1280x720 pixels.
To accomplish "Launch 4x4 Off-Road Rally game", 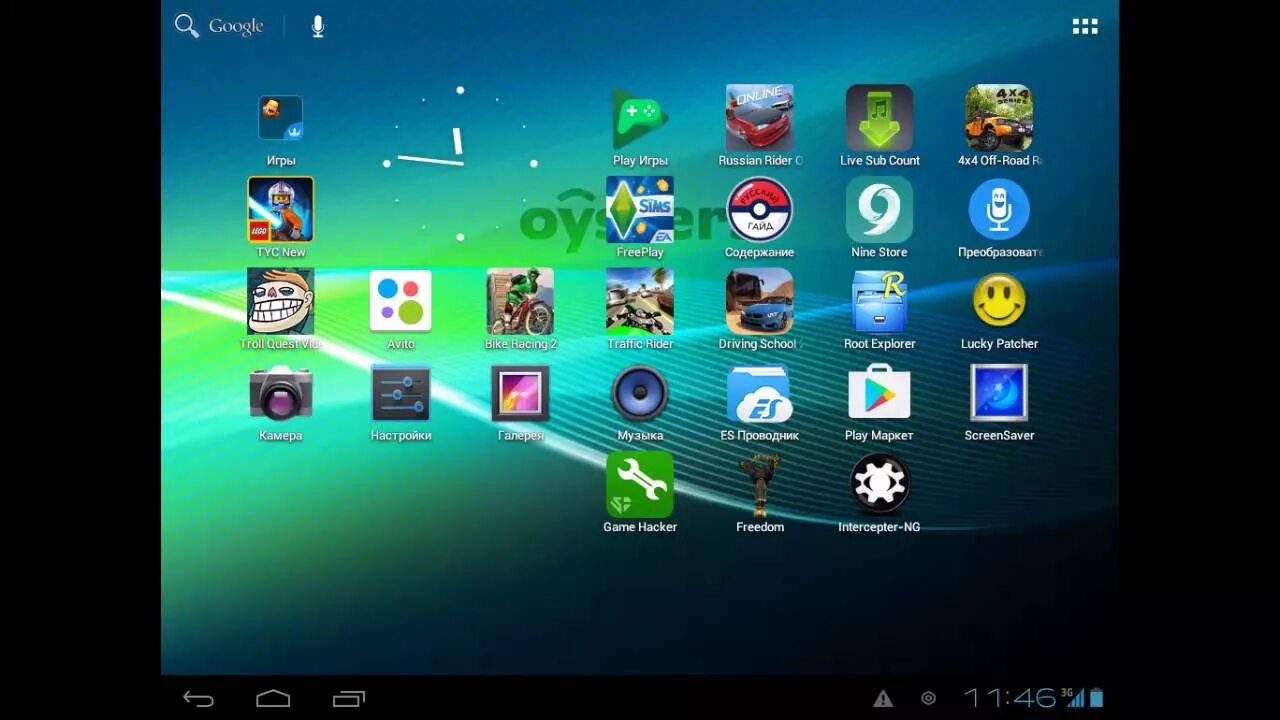I will point(999,118).
